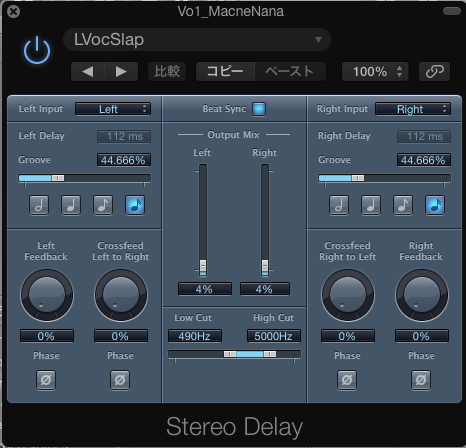The image size is (466, 448).
Task: Open the Left Input dropdown
Action: [113, 109]
